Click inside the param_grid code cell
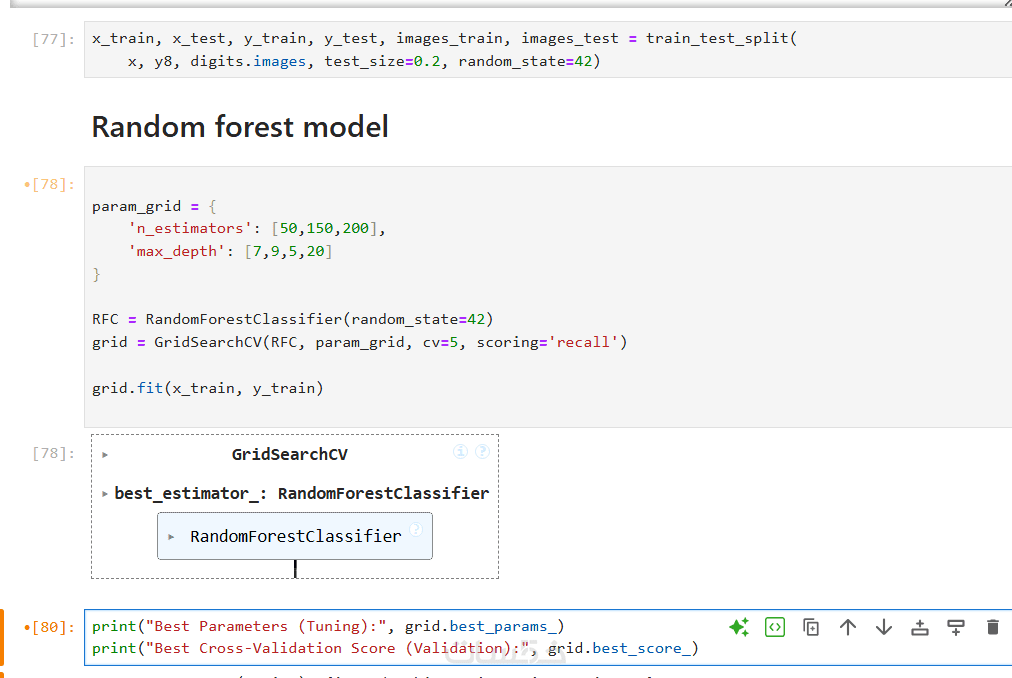Image resolution: width=1012 pixels, height=678 pixels. [x=500, y=300]
